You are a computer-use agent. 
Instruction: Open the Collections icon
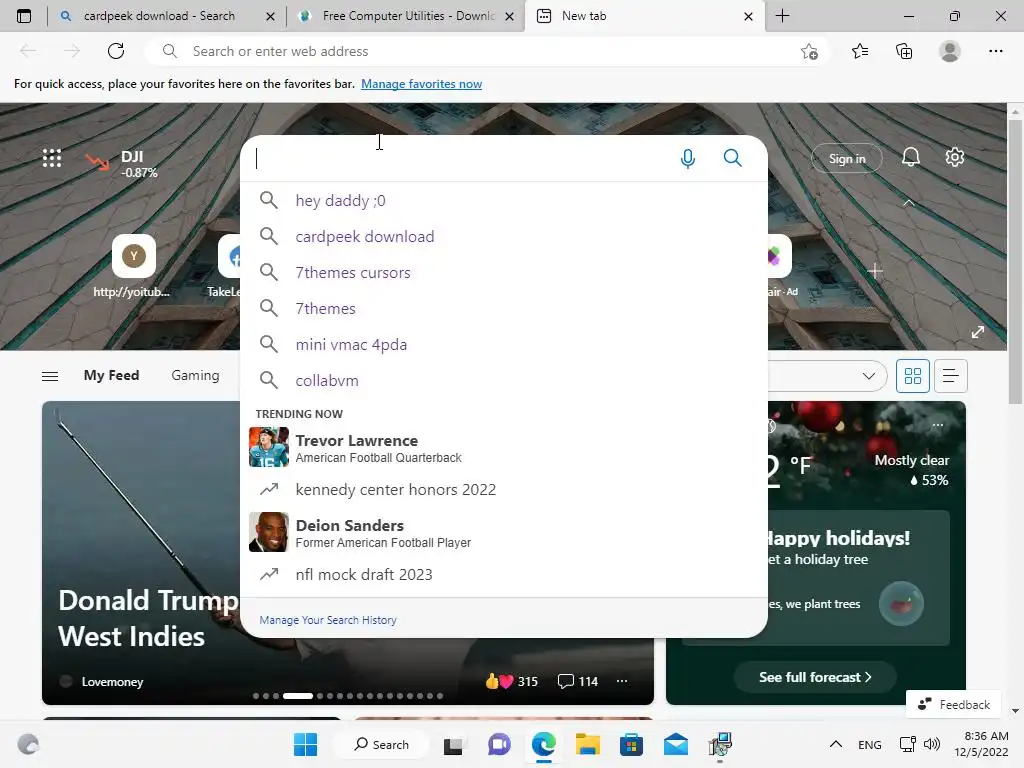coord(904,51)
